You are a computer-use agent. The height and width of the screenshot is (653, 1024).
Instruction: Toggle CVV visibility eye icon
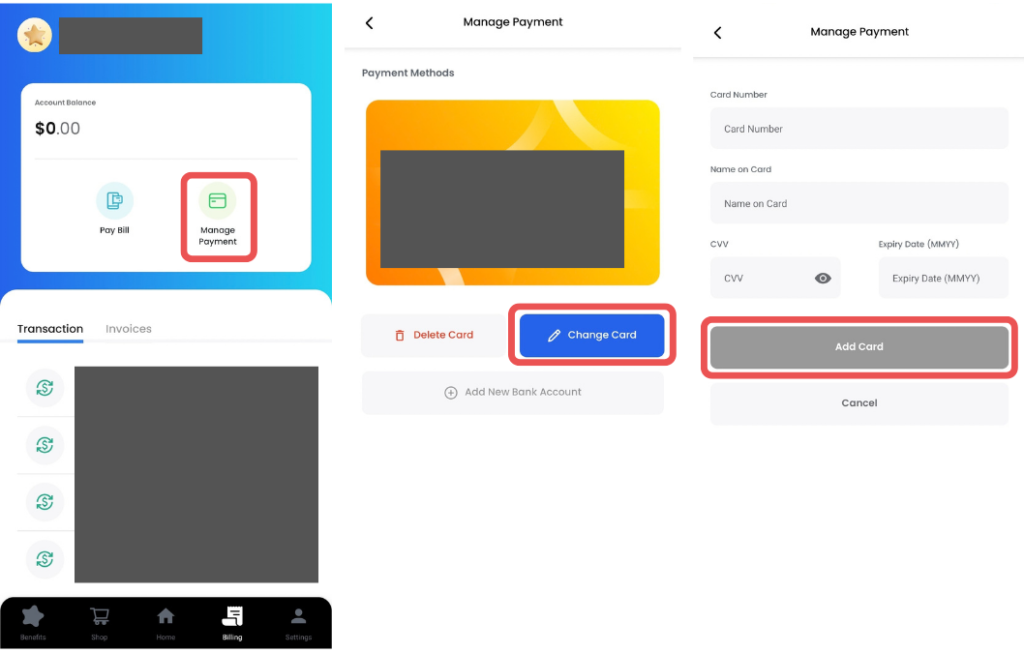click(x=823, y=278)
